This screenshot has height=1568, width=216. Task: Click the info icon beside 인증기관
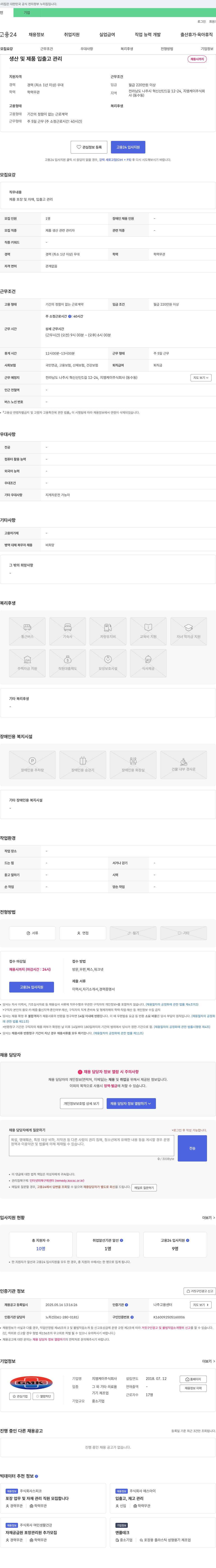[x=126, y=1305]
